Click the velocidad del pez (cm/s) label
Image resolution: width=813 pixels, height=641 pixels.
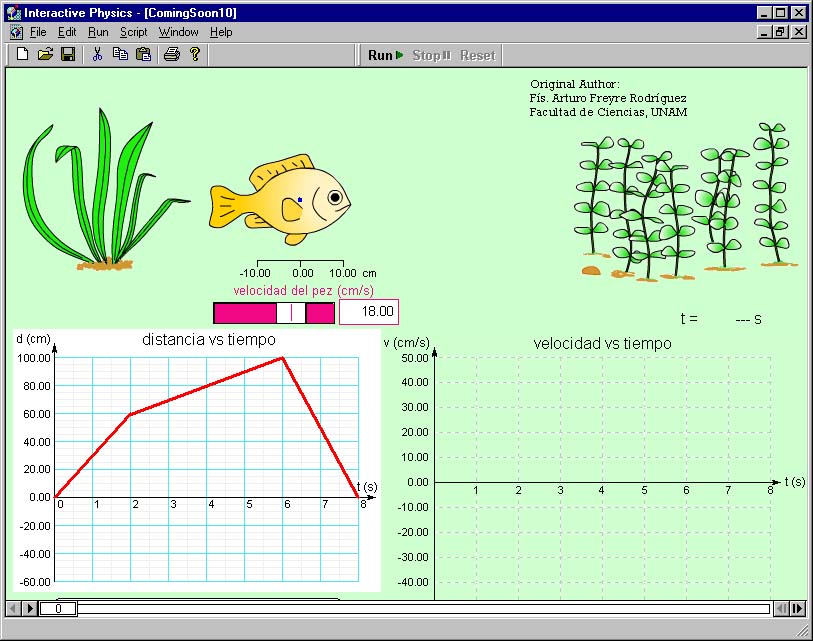click(x=303, y=290)
